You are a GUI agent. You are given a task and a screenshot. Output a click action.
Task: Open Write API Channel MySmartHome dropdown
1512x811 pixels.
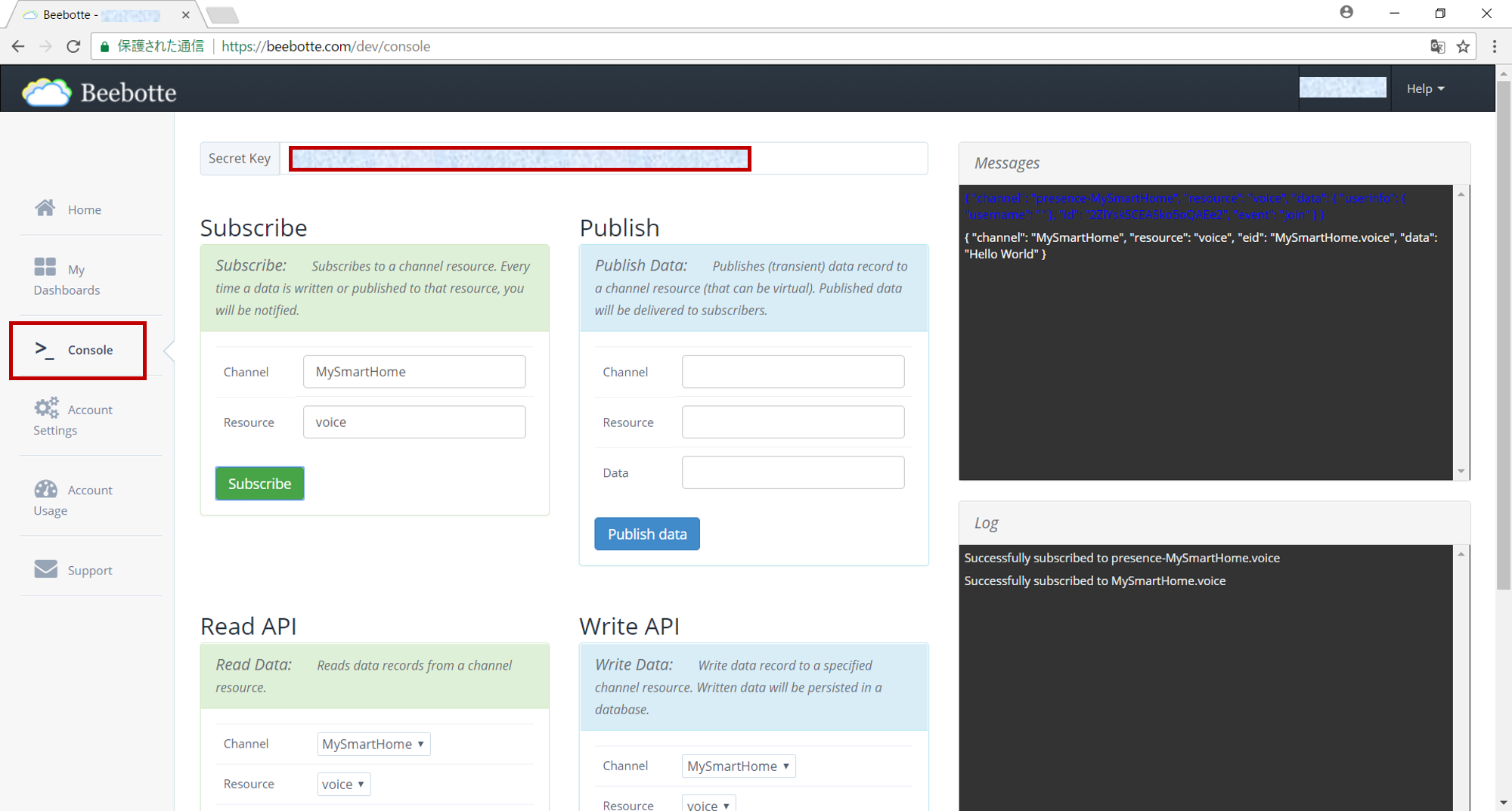coord(739,766)
